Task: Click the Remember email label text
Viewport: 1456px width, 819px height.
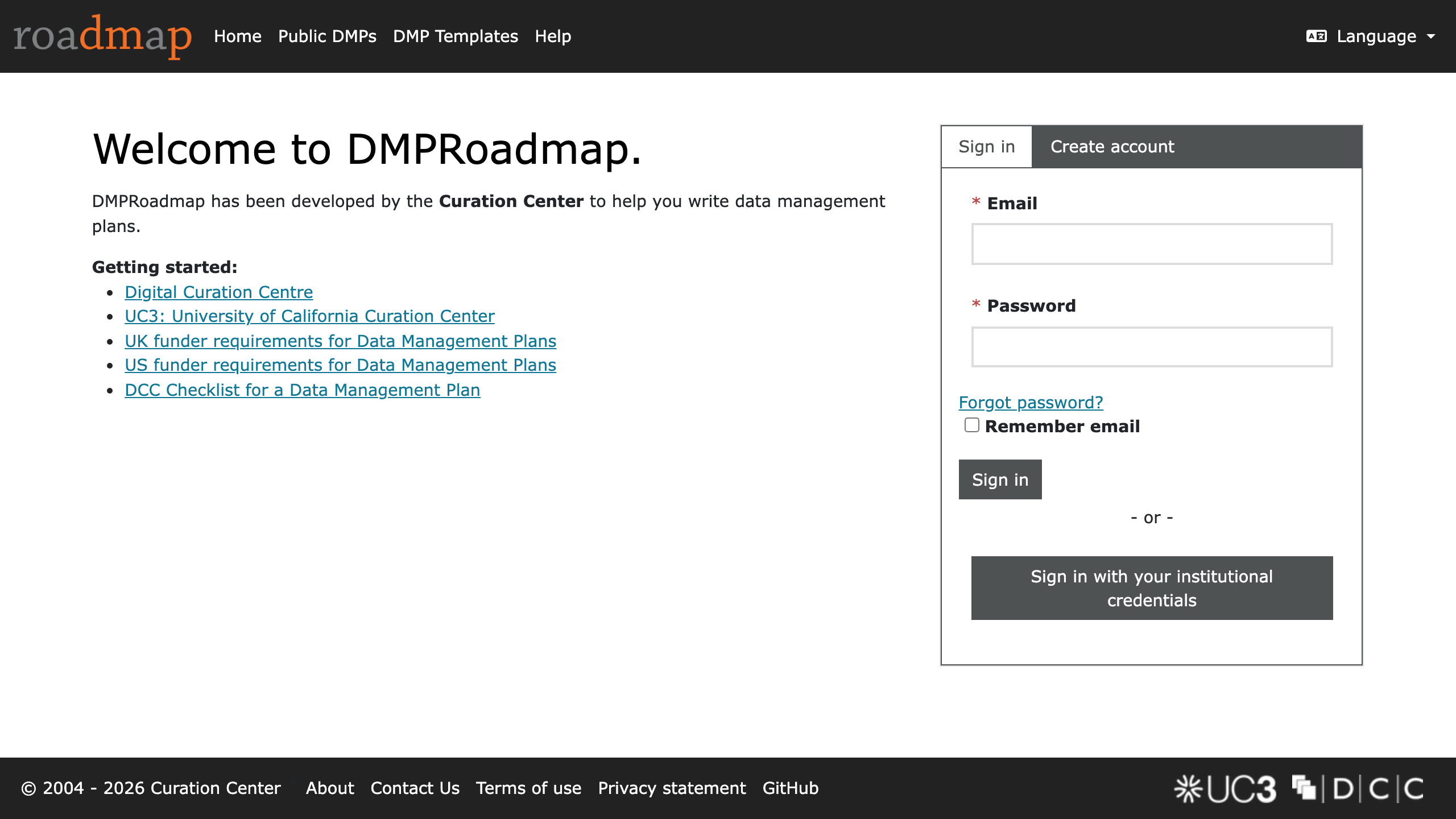Action: (1062, 427)
